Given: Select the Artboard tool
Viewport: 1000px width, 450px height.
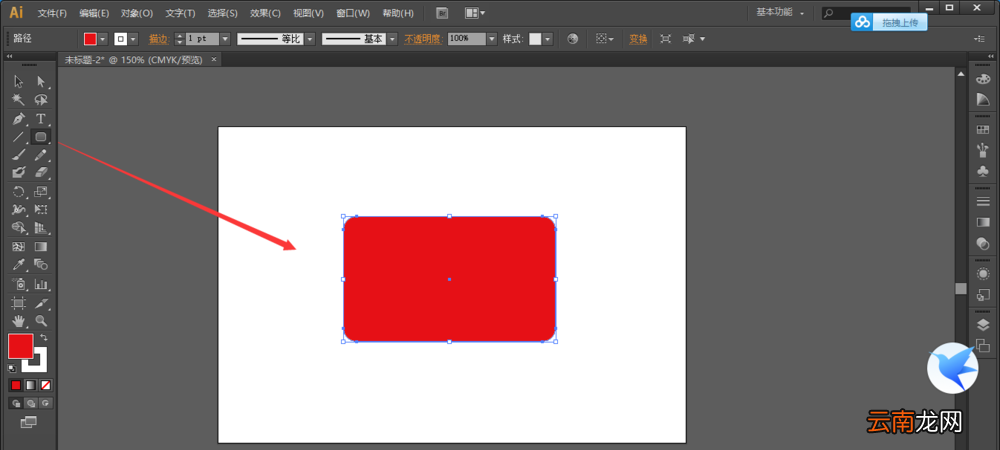Looking at the screenshot, I should 18,303.
